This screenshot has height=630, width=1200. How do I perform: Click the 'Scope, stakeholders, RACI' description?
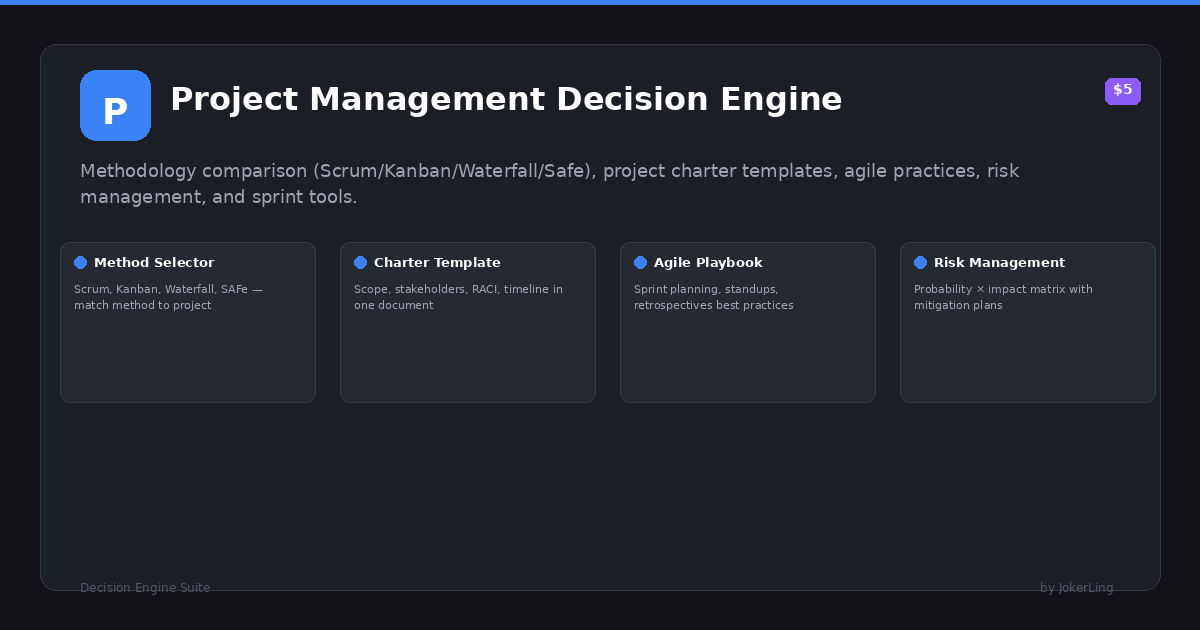[x=458, y=297]
